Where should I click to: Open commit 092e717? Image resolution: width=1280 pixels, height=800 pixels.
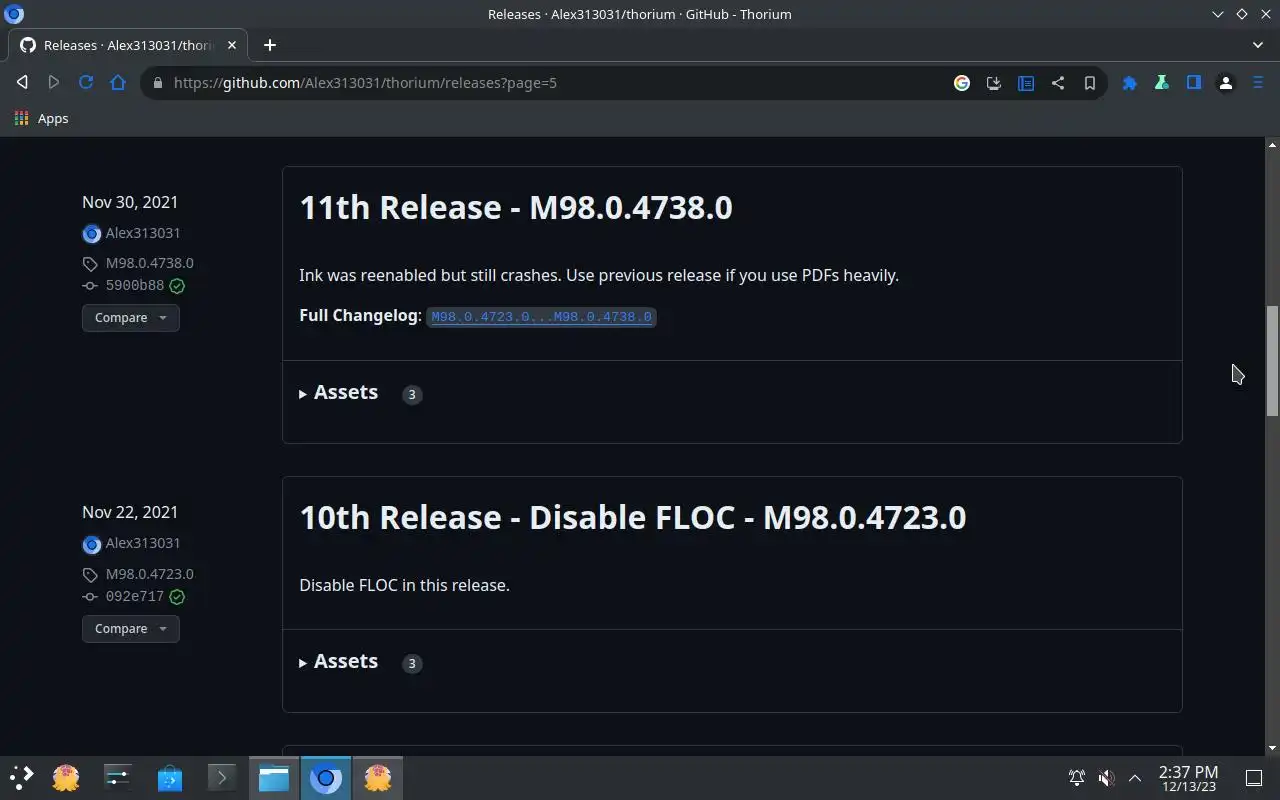(134, 597)
